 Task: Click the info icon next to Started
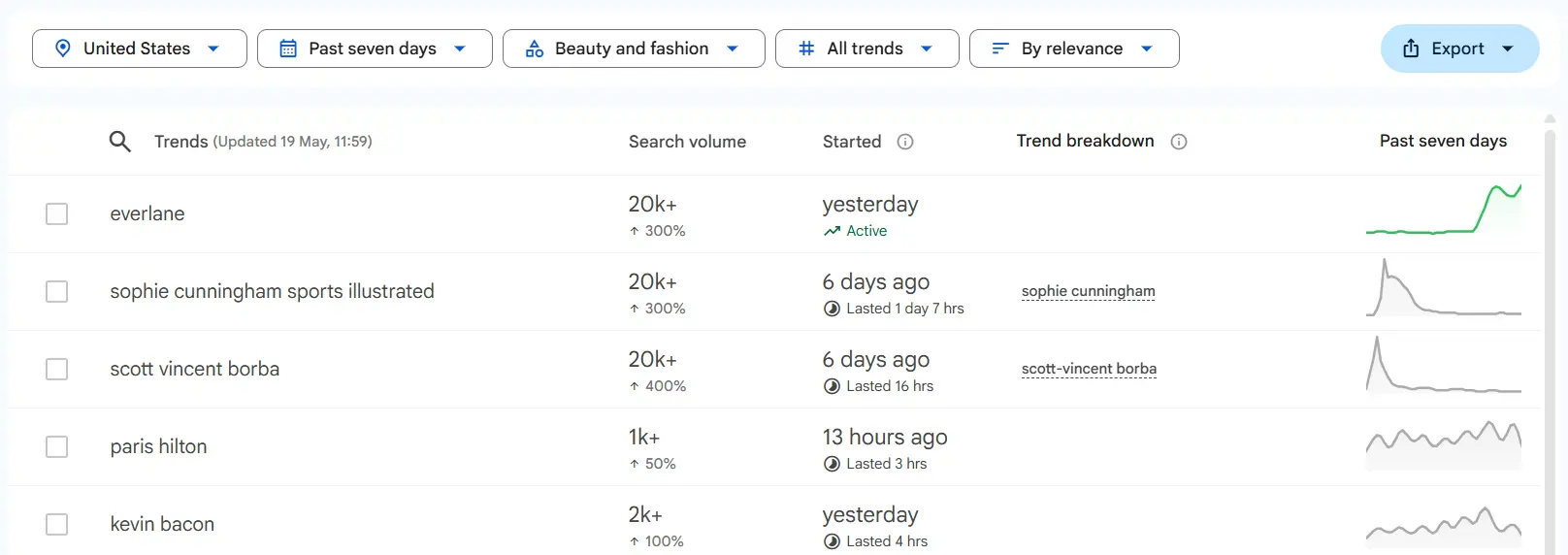(x=905, y=142)
